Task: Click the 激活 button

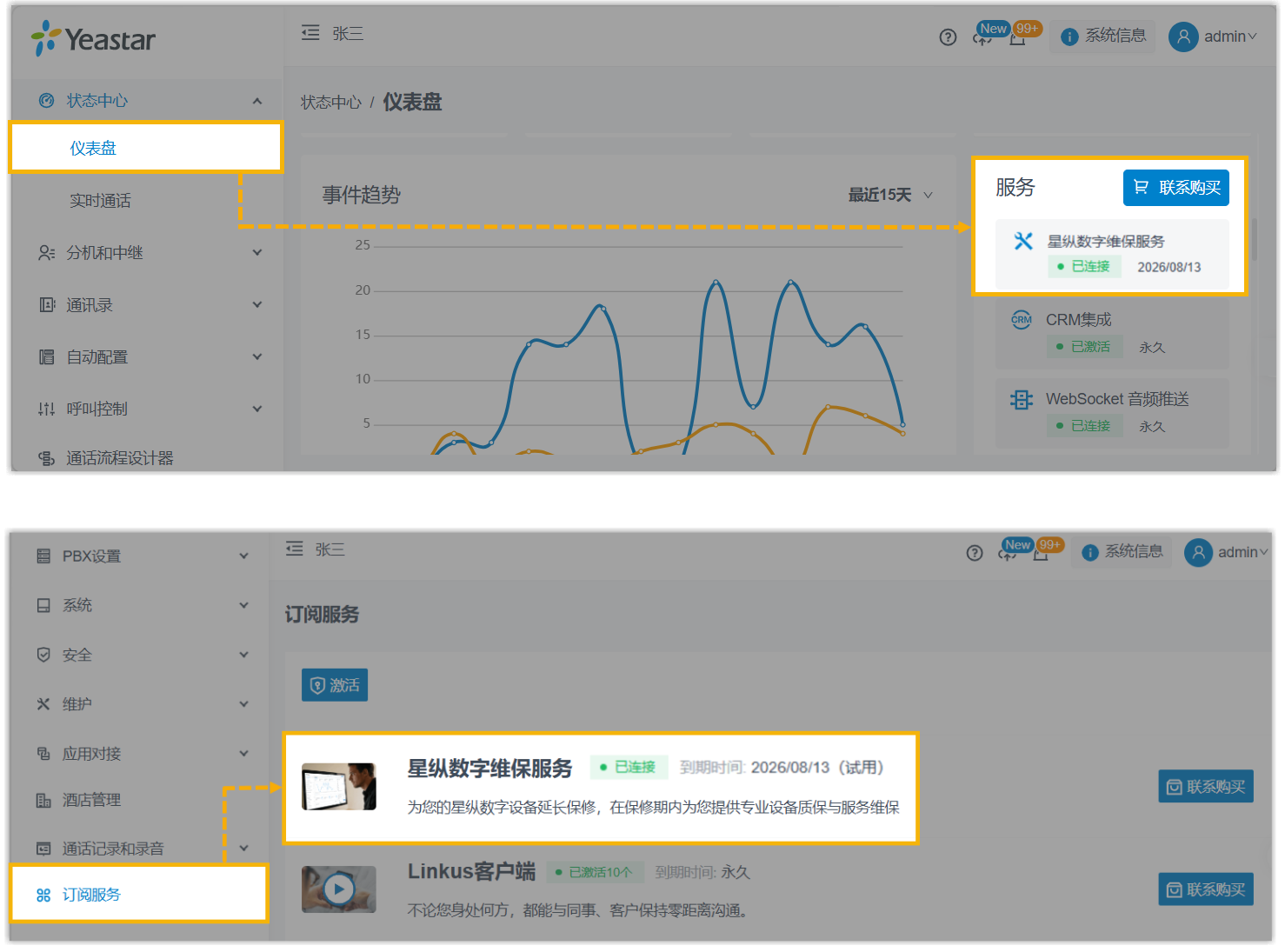Action: point(335,685)
